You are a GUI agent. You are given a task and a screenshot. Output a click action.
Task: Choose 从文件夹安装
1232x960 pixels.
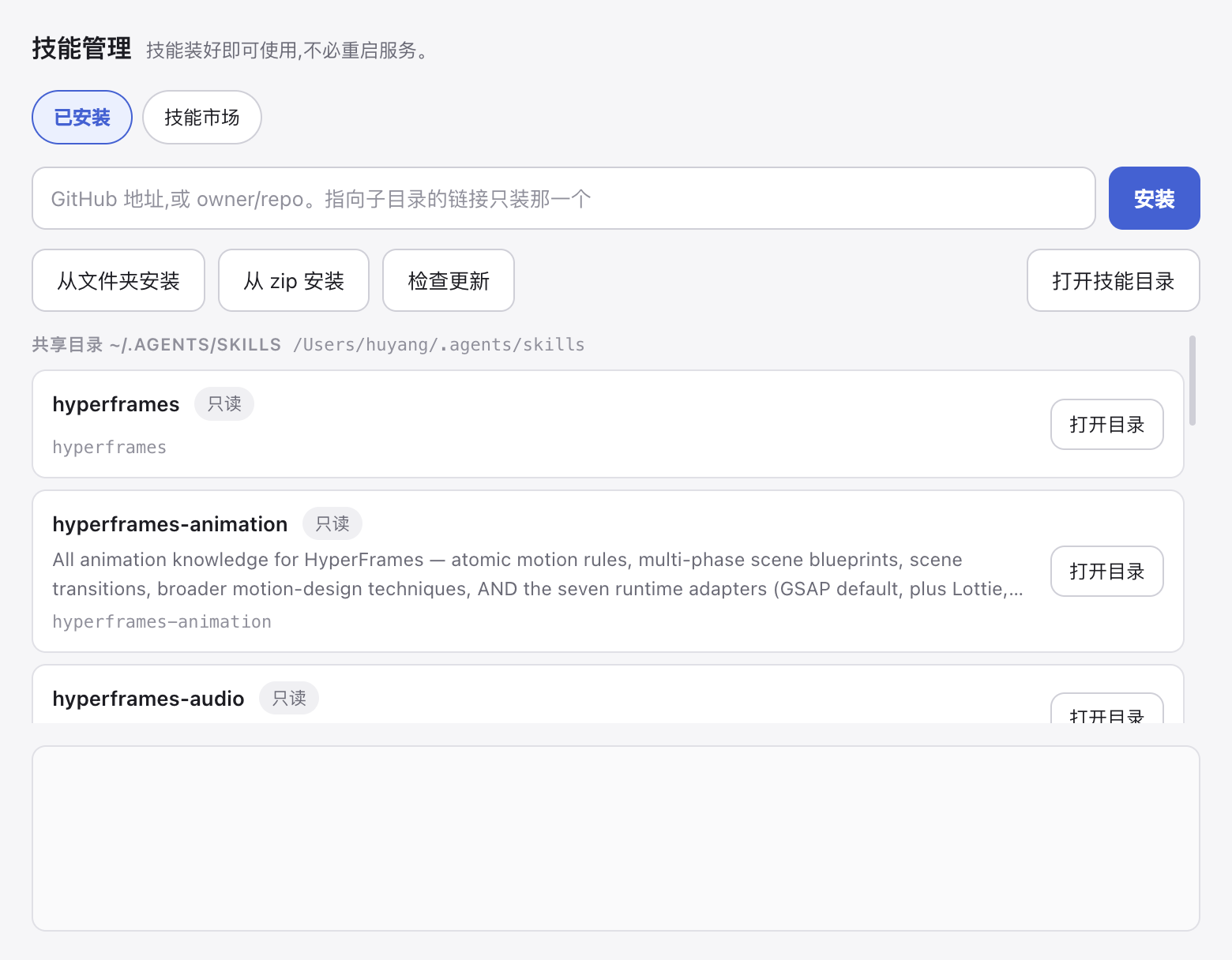point(118,280)
